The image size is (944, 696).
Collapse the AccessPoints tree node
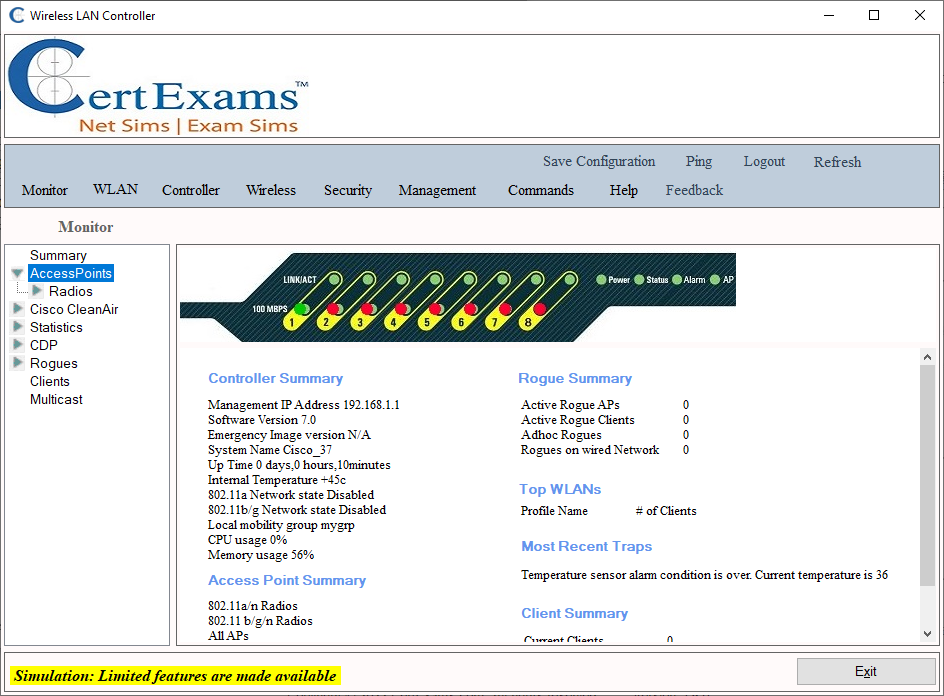pyautogui.click(x=17, y=272)
